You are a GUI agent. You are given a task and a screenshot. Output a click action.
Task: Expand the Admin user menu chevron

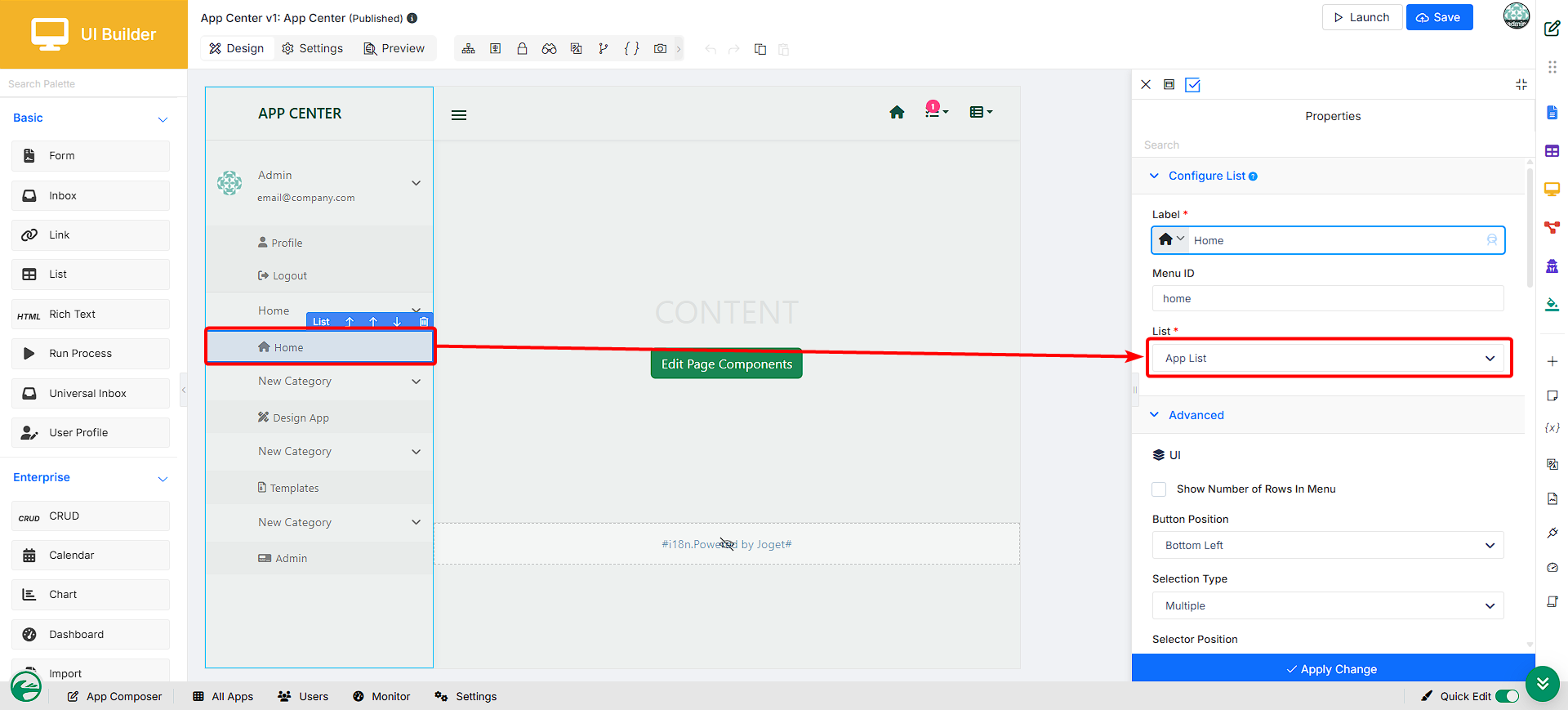(416, 183)
